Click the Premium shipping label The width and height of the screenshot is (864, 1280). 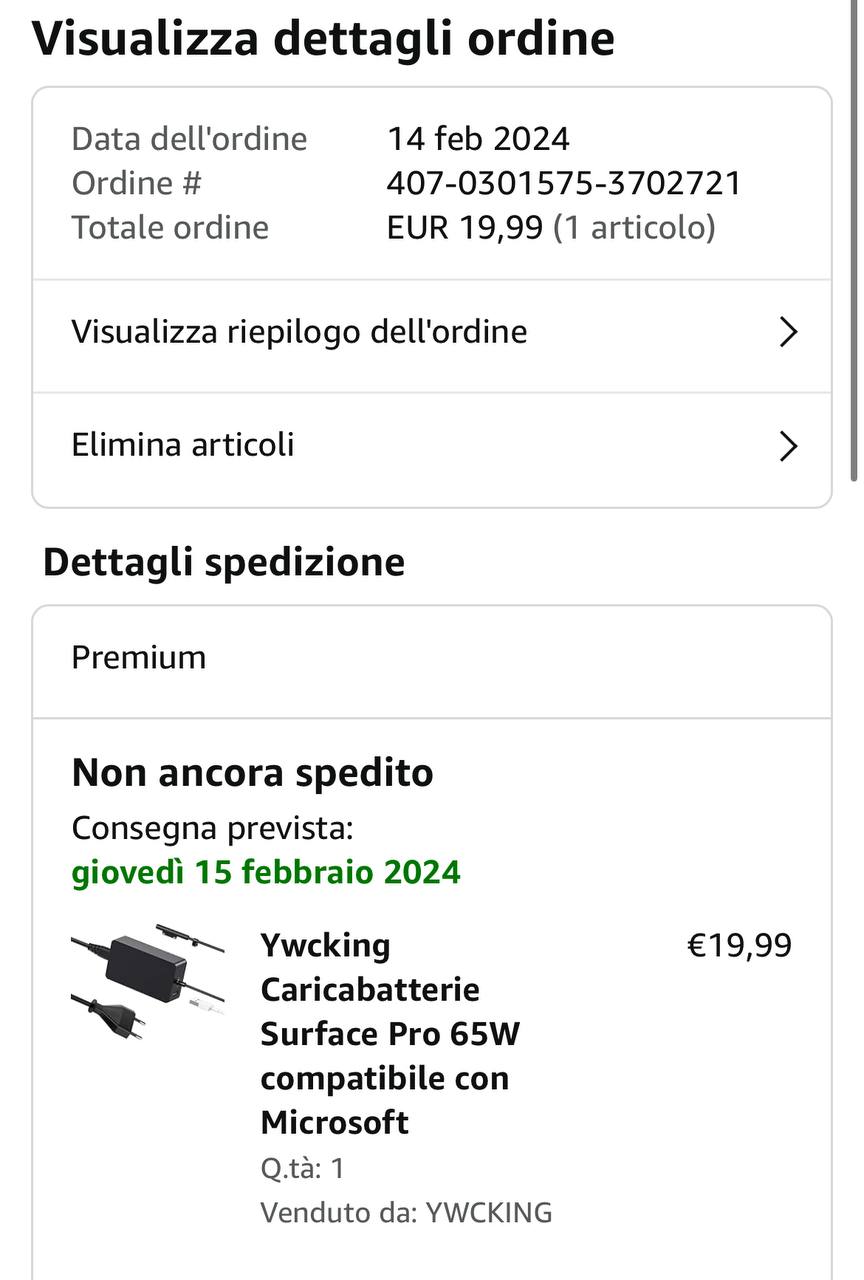(139, 658)
